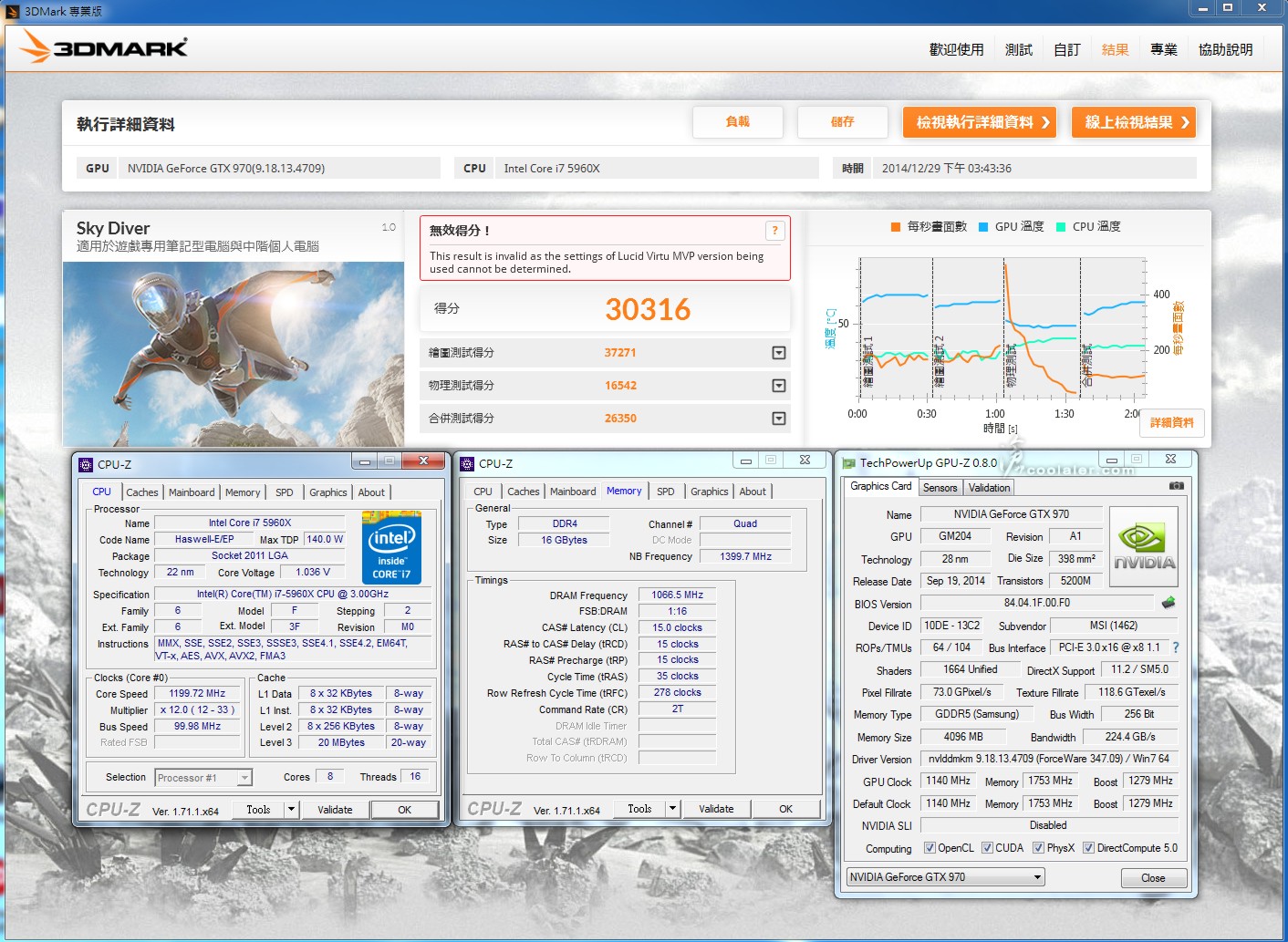Click the 負載 load button

737,122
